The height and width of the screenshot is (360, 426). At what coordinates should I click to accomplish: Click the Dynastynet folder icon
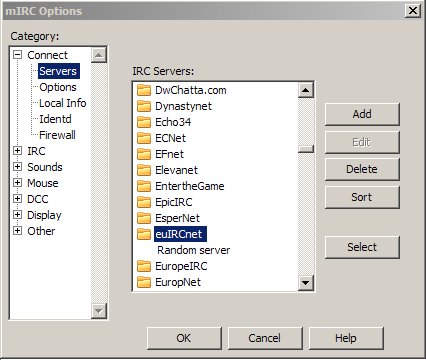pyautogui.click(x=144, y=106)
